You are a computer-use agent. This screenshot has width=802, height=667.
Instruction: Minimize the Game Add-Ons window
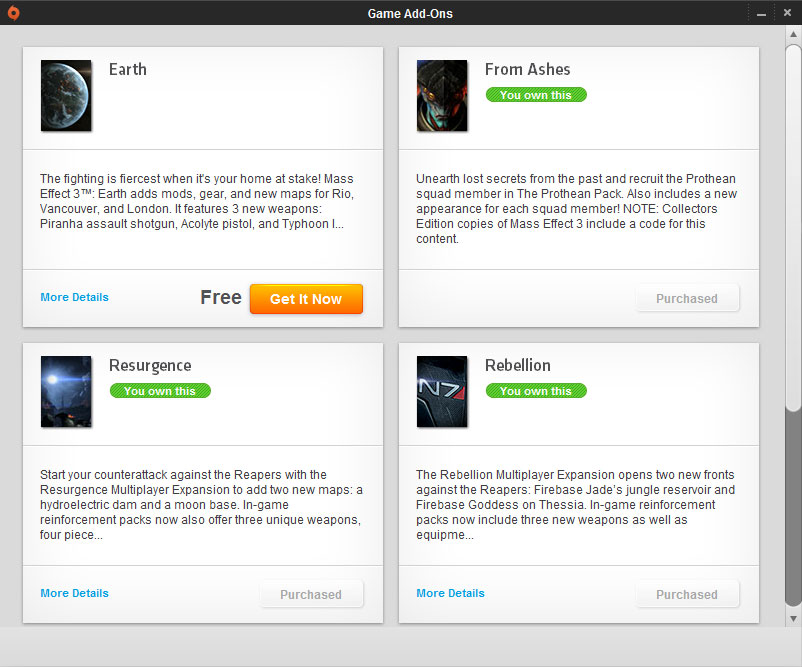pos(762,14)
